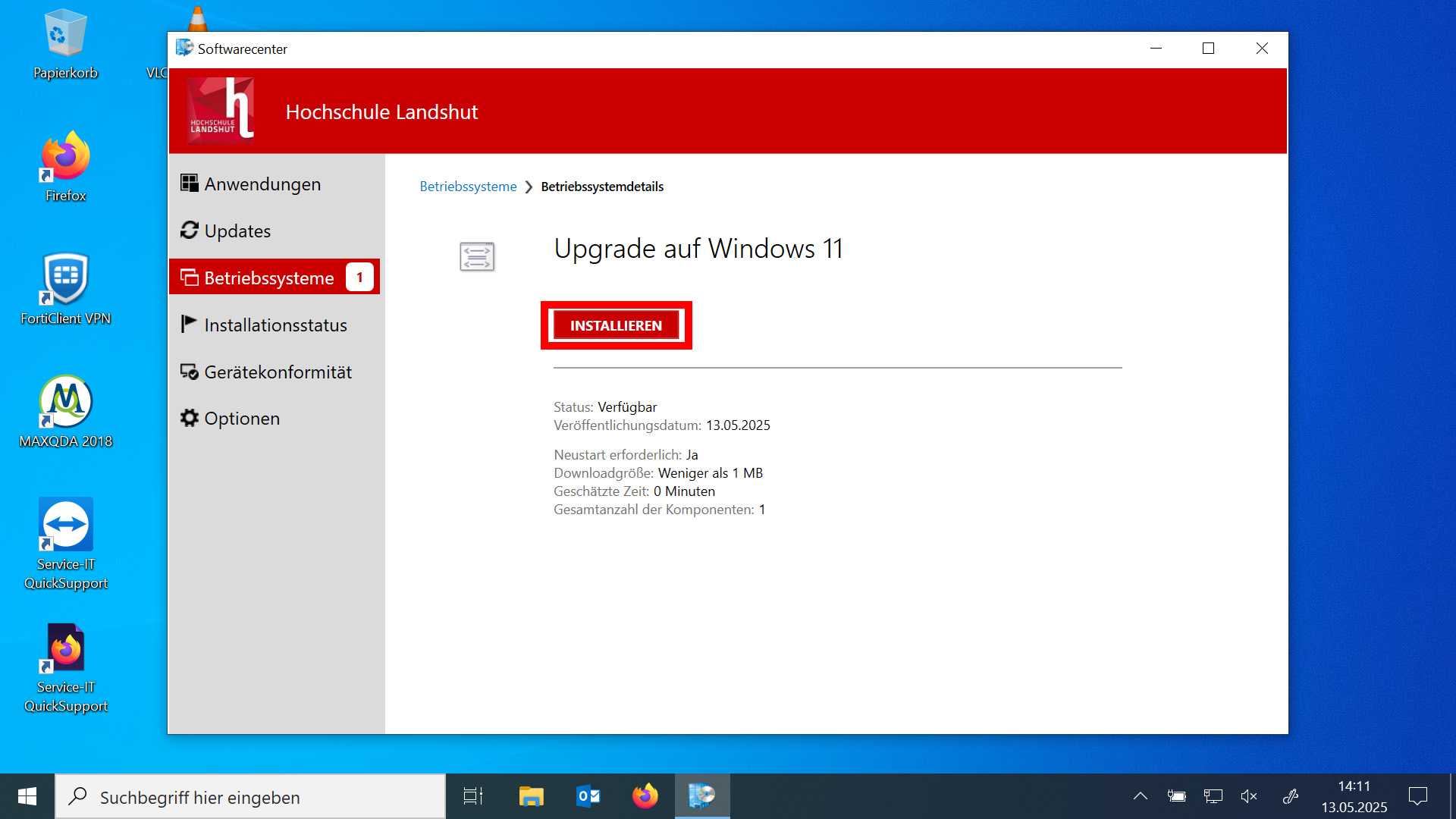Switch to the Anwendungen section
Image resolution: width=1456 pixels, height=819 pixels.
(262, 184)
